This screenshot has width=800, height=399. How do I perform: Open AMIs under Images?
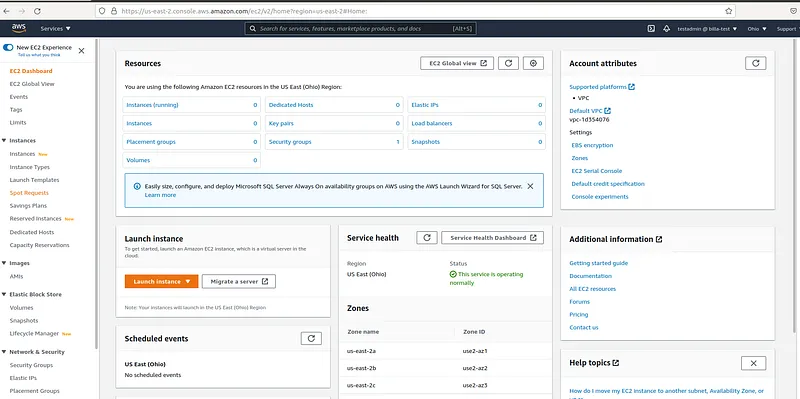[x=16, y=277]
